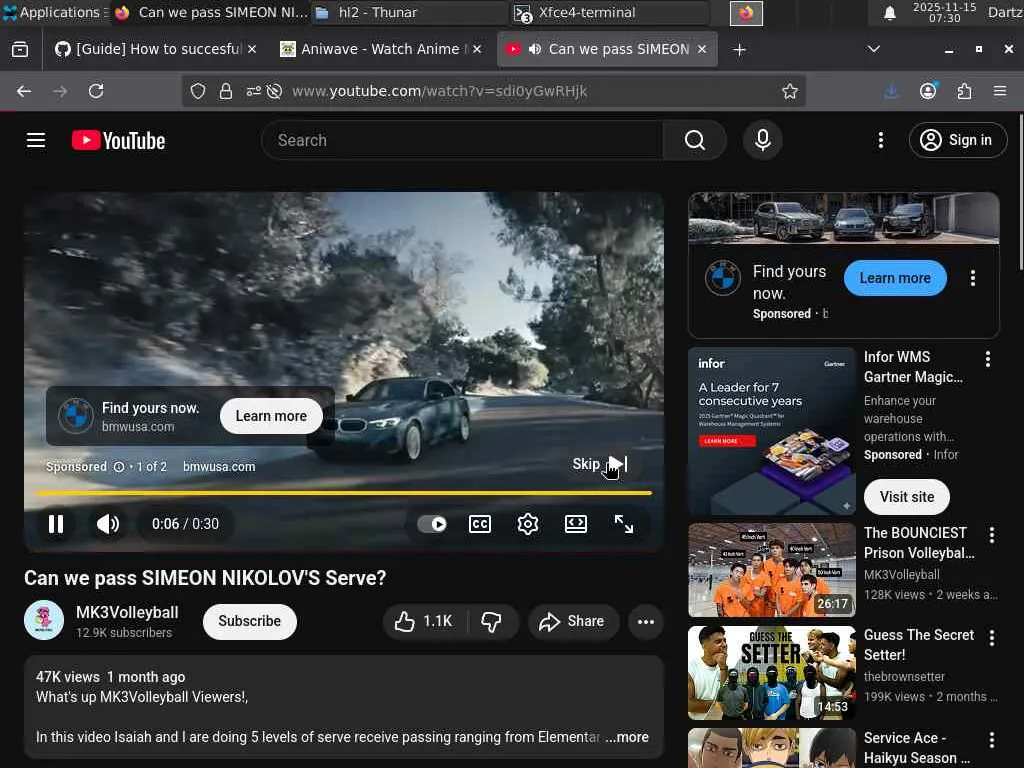
Task: Open The BOUNCIEST Prison Volleyball video thumbnail
Action: (772, 570)
